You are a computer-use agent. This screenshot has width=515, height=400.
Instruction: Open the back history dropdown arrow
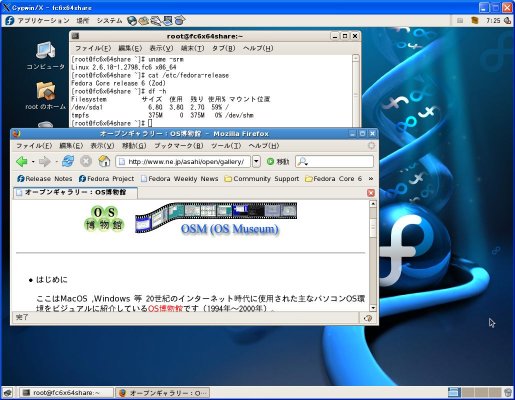33,162
